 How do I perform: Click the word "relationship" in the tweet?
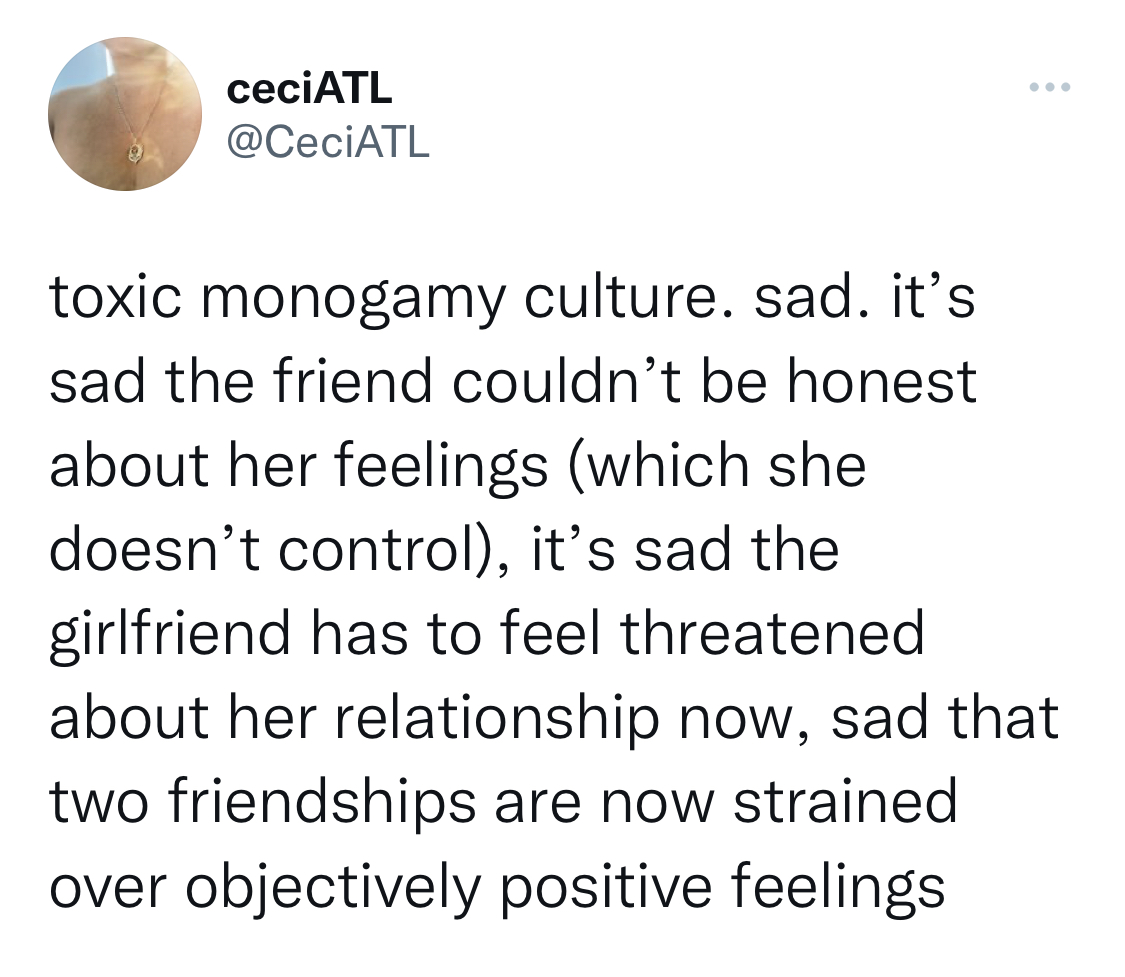(x=497, y=719)
